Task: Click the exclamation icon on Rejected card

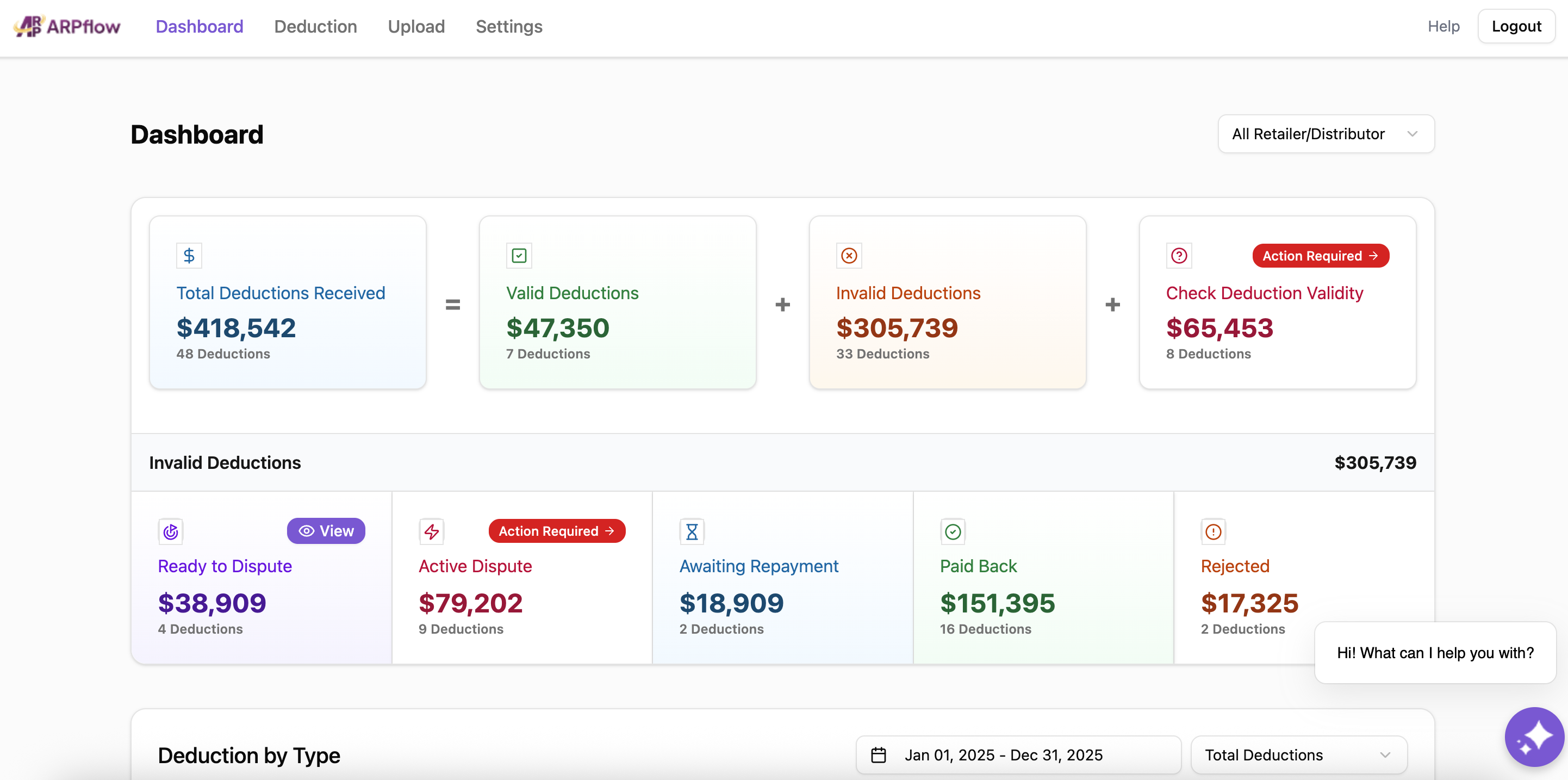Action: (x=1212, y=531)
